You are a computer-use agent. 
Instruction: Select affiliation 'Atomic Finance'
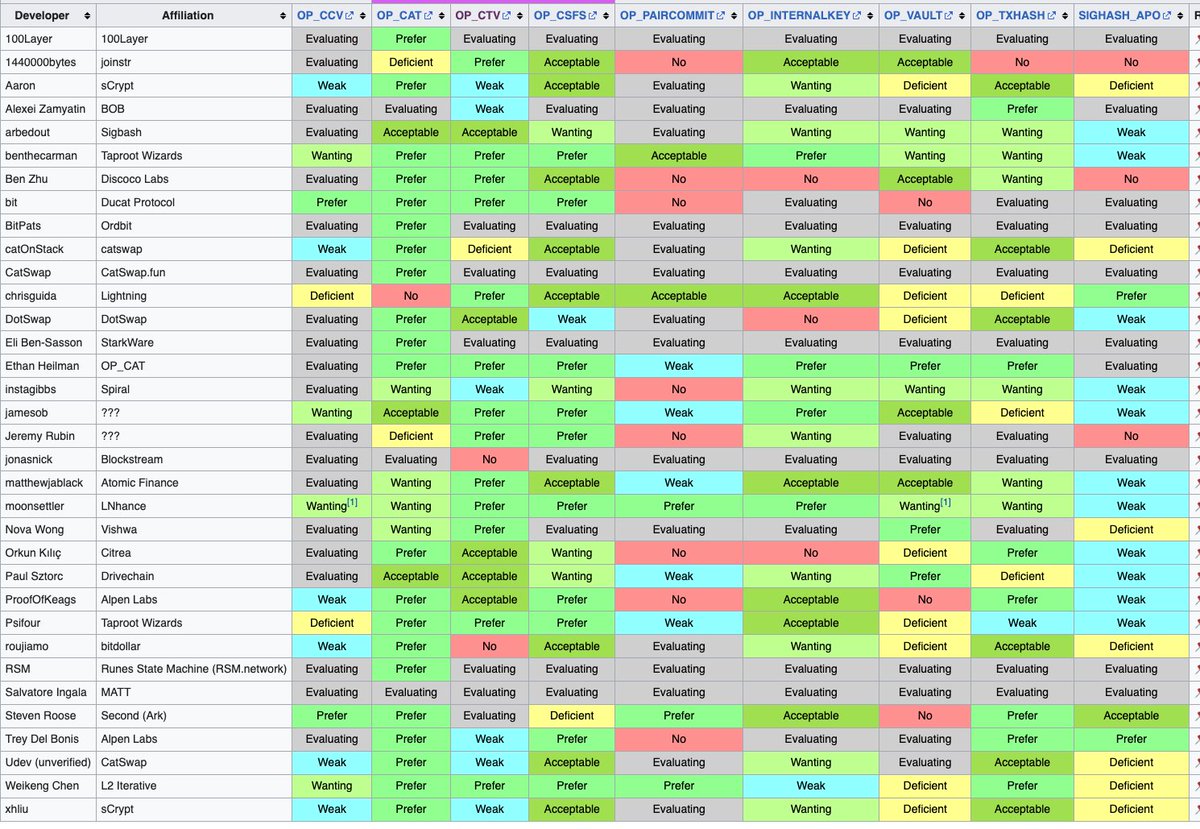[x=140, y=482]
